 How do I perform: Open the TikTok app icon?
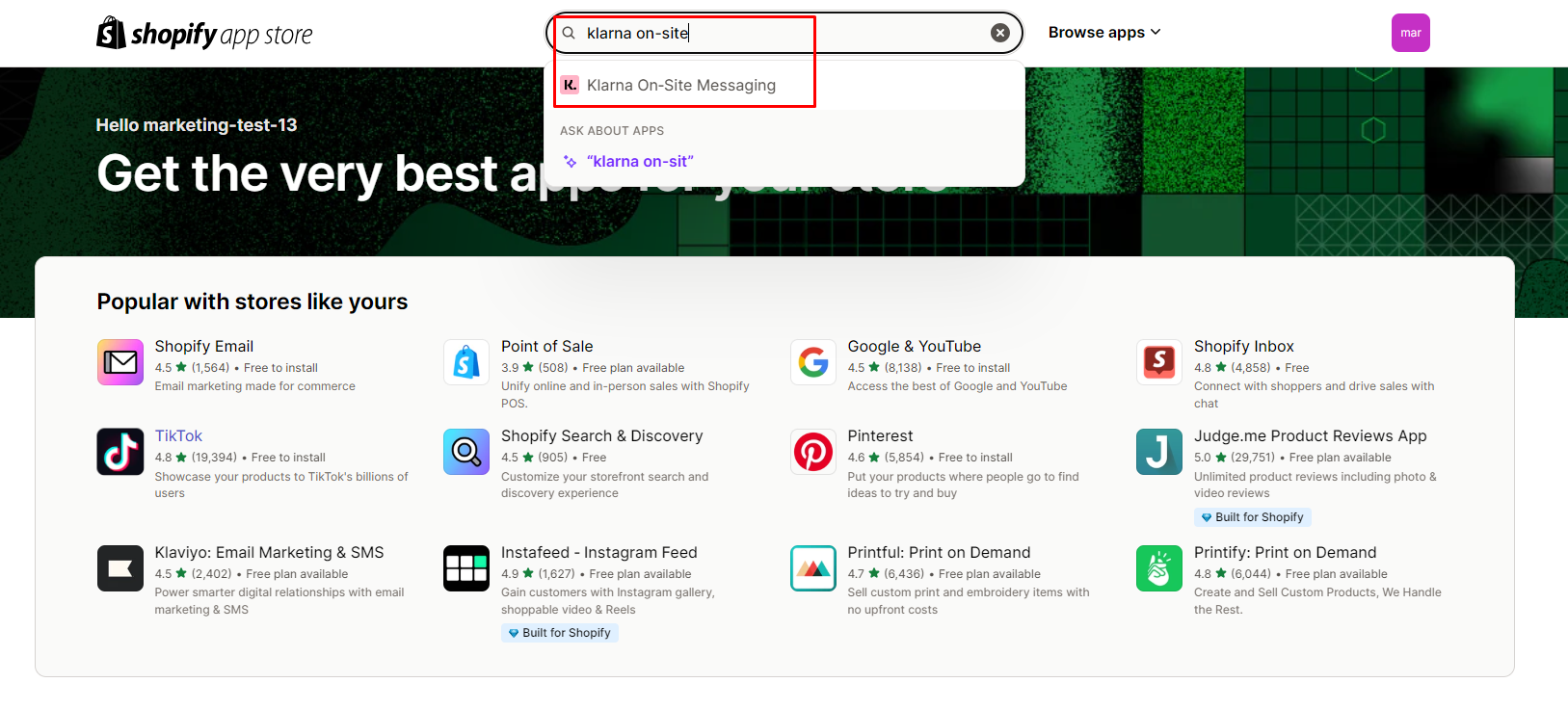(x=120, y=452)
